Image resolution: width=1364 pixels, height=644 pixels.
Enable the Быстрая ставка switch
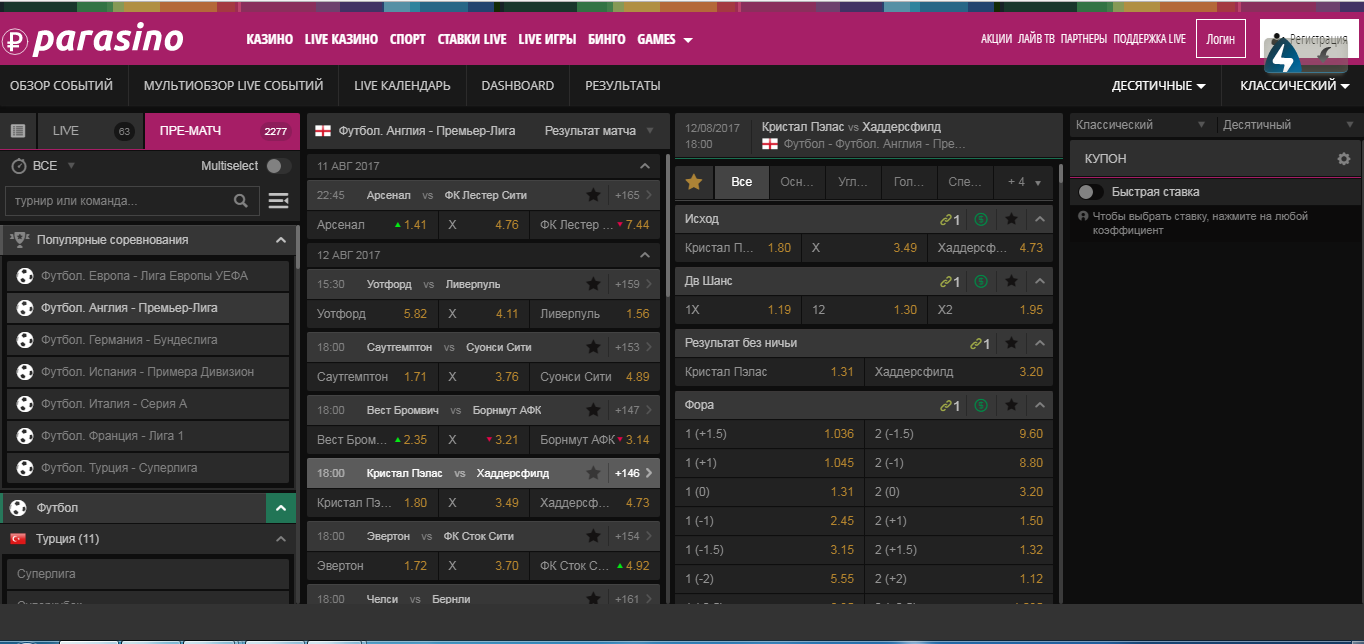(x=1091, y=192)
